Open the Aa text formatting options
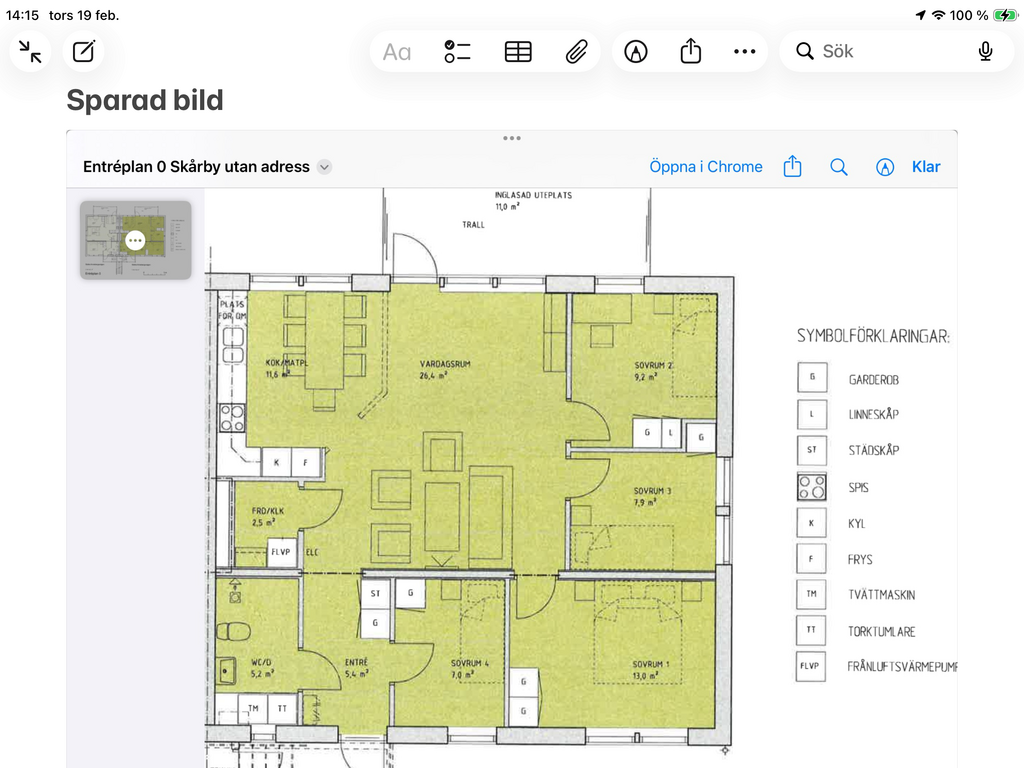Viewport: 1024px width, 768px height. [x=397, y=52]
